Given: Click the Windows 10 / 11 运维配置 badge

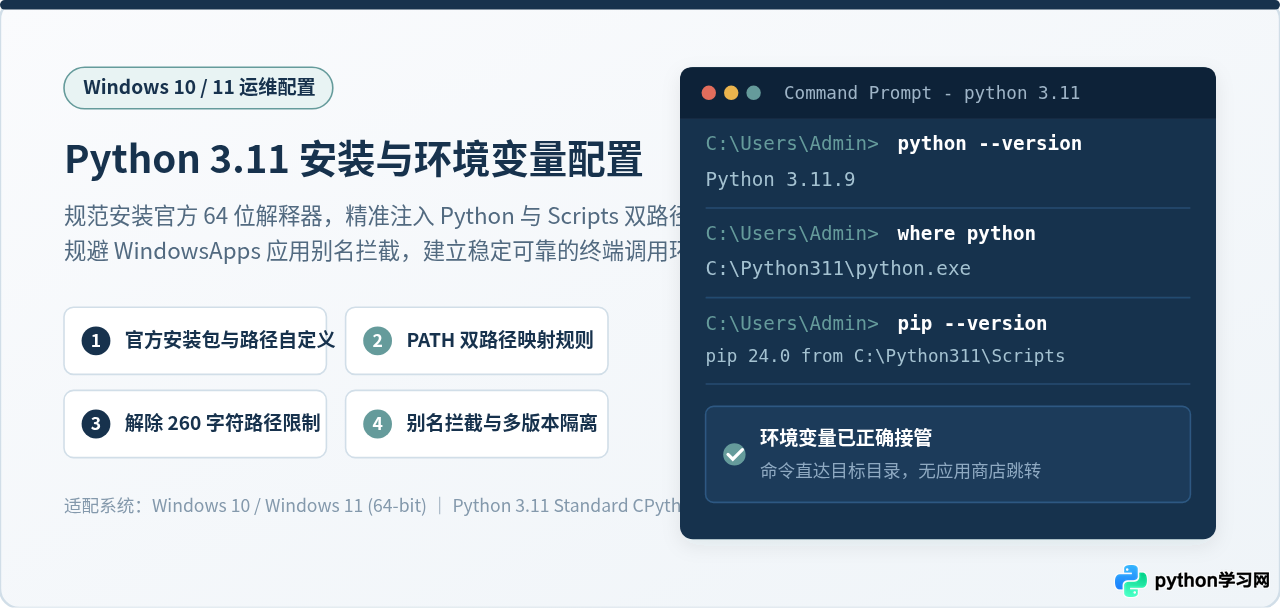Looking at the screenshot, I should (x=198, y=88).
